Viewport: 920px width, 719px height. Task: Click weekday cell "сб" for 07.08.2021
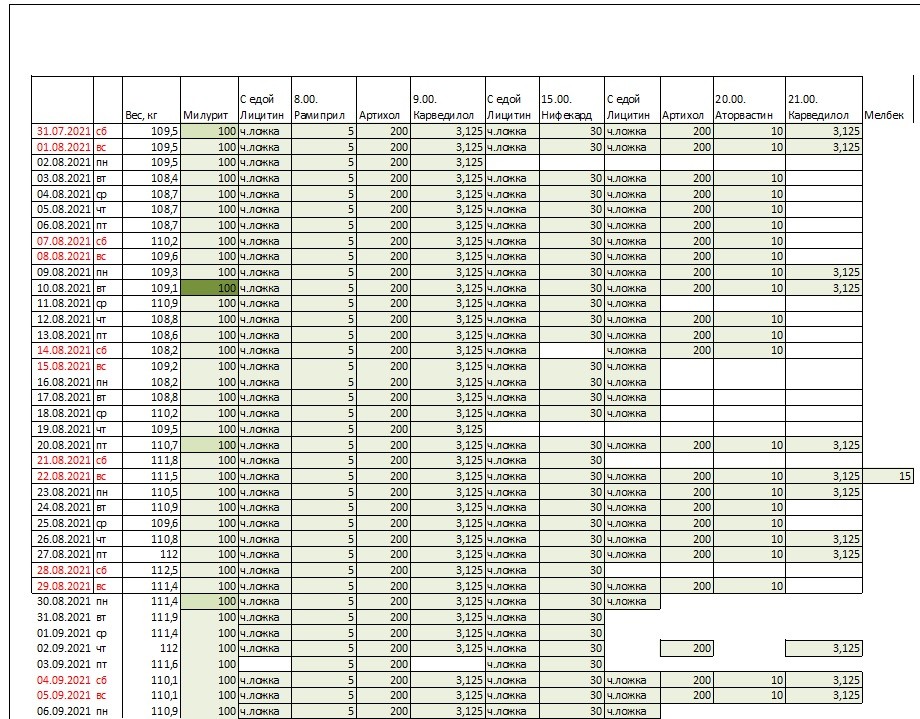point(105,241)
